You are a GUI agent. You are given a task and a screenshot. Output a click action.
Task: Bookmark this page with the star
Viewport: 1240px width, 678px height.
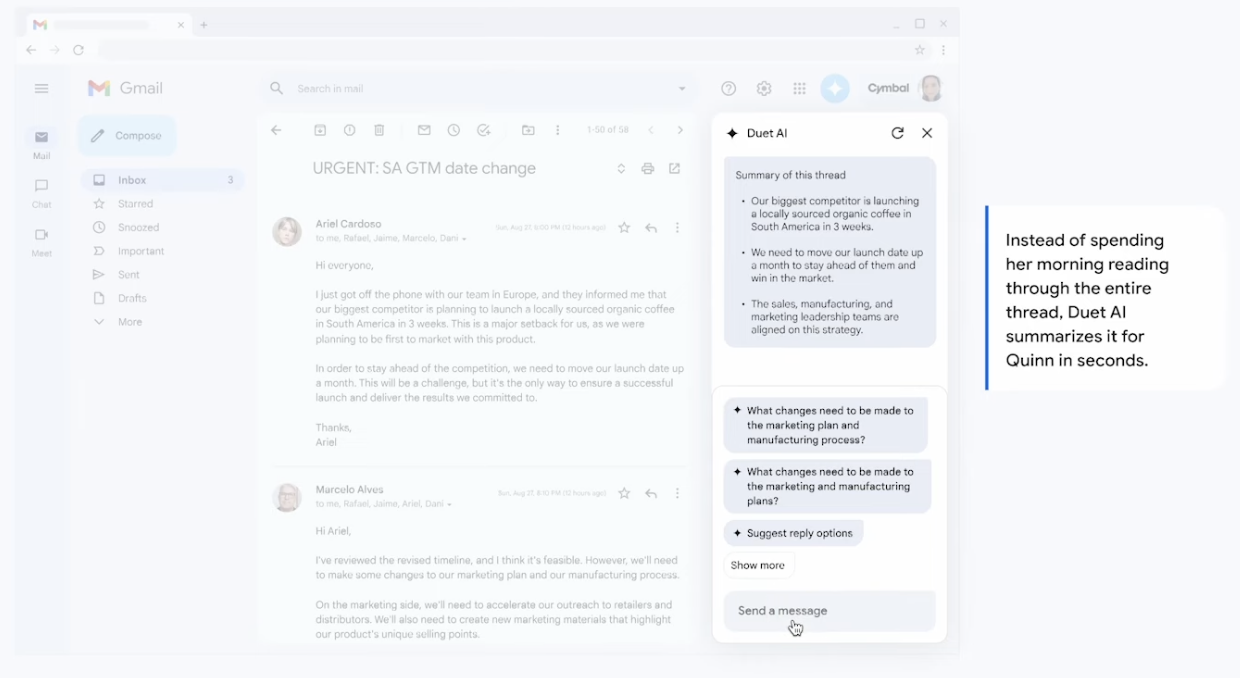pos(919,50)
